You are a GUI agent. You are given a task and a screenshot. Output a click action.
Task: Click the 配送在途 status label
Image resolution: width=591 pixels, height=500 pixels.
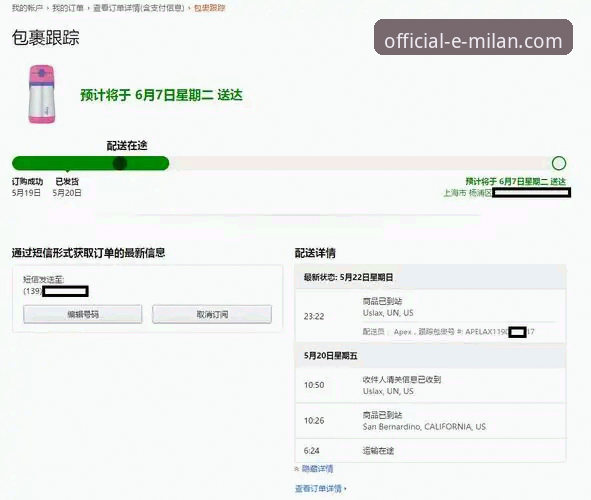point(127,145)
